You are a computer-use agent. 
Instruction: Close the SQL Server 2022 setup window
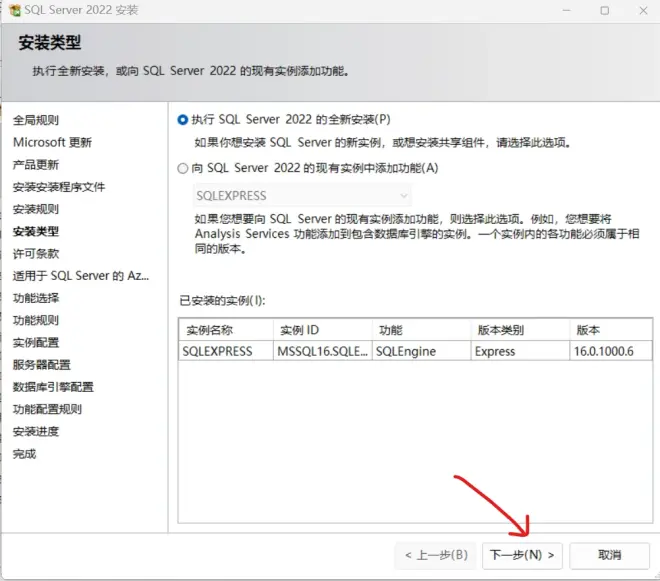pos(643,10)
